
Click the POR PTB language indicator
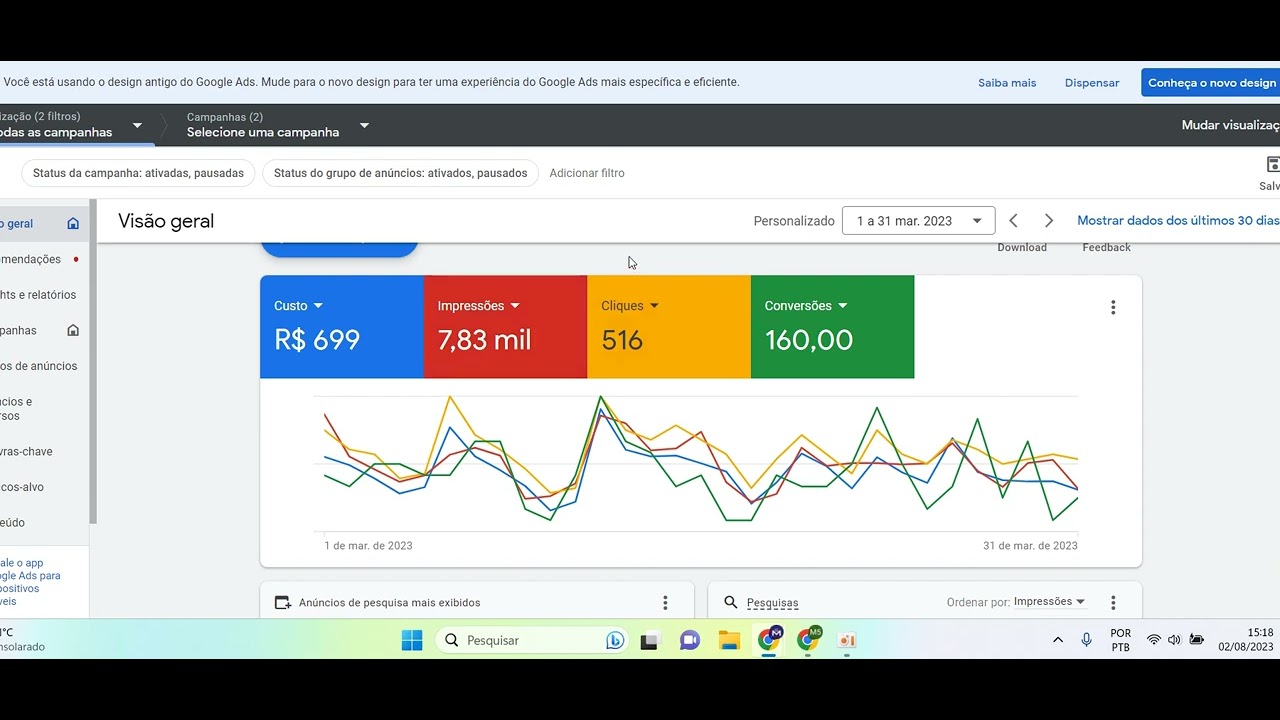tap(1121, 640)
